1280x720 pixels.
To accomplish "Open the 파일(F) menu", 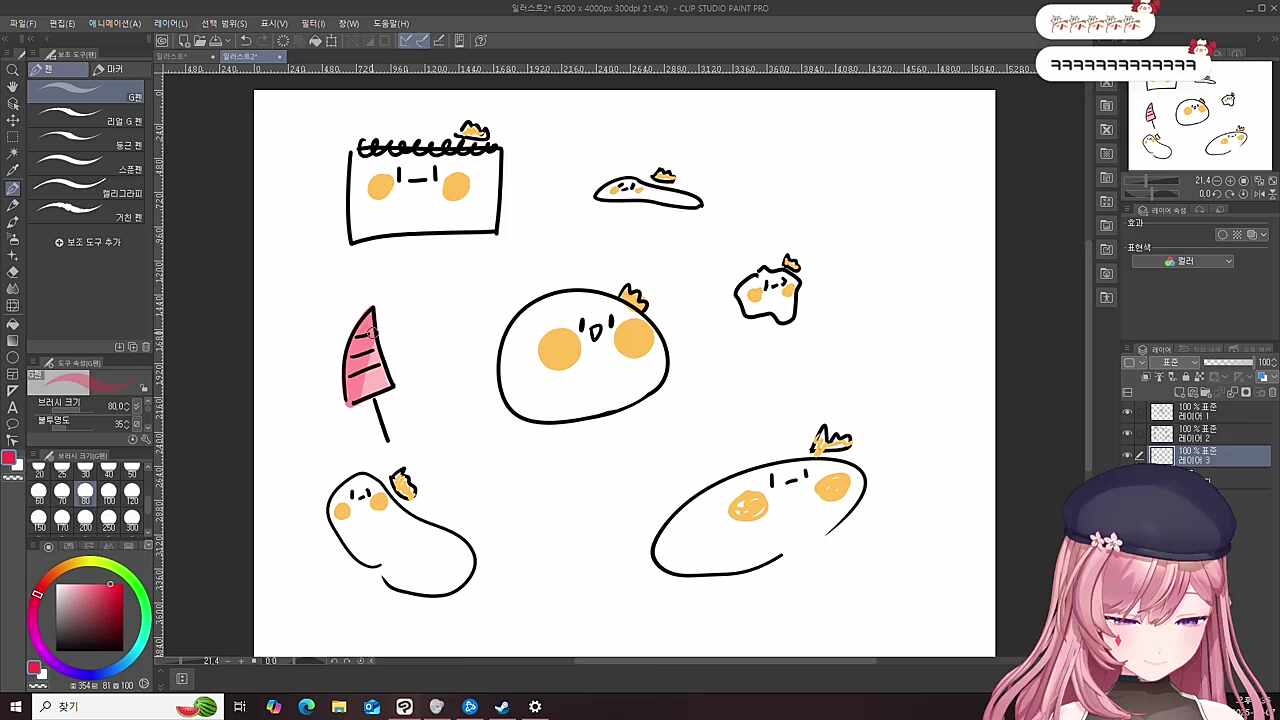I will coord(22,23).
